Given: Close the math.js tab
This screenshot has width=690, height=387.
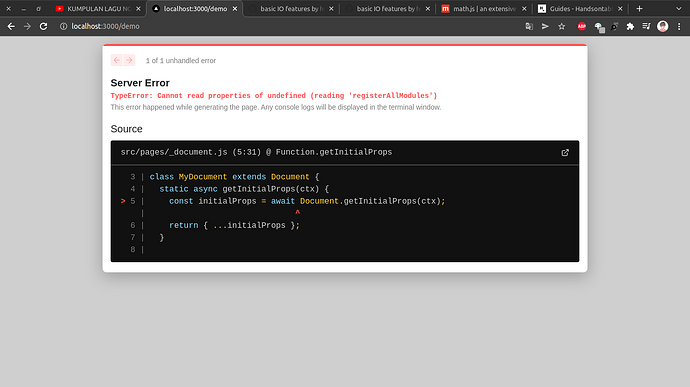Looking at the screenshot, I should 524,9.
